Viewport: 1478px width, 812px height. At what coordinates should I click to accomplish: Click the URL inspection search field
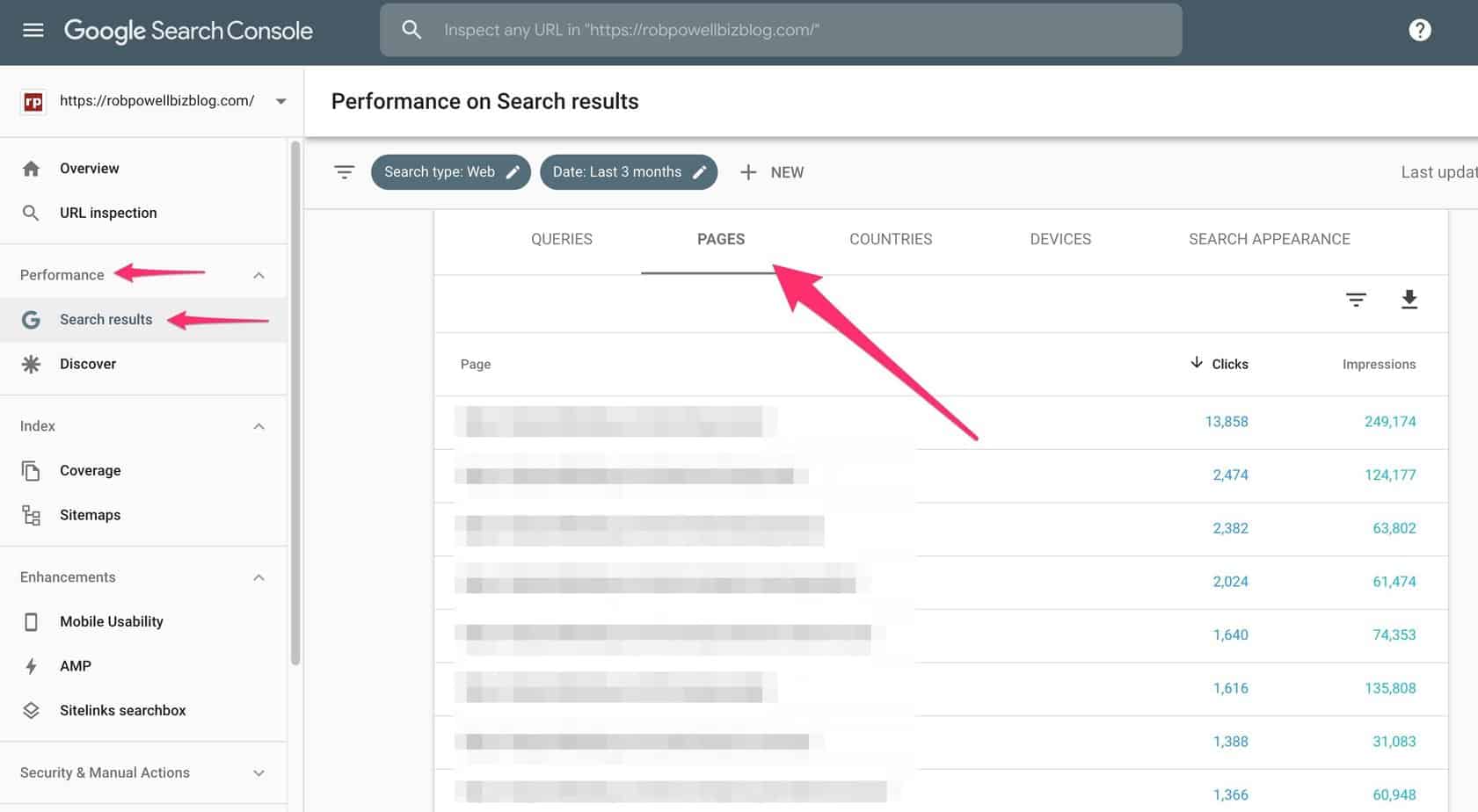coord(781,29)
